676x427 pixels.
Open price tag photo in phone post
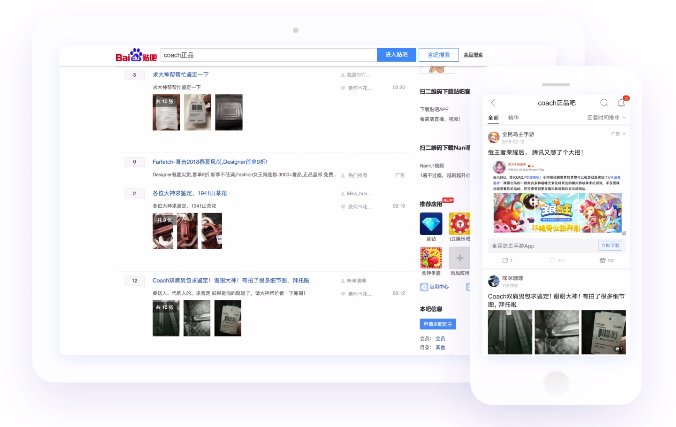[604, 332]
